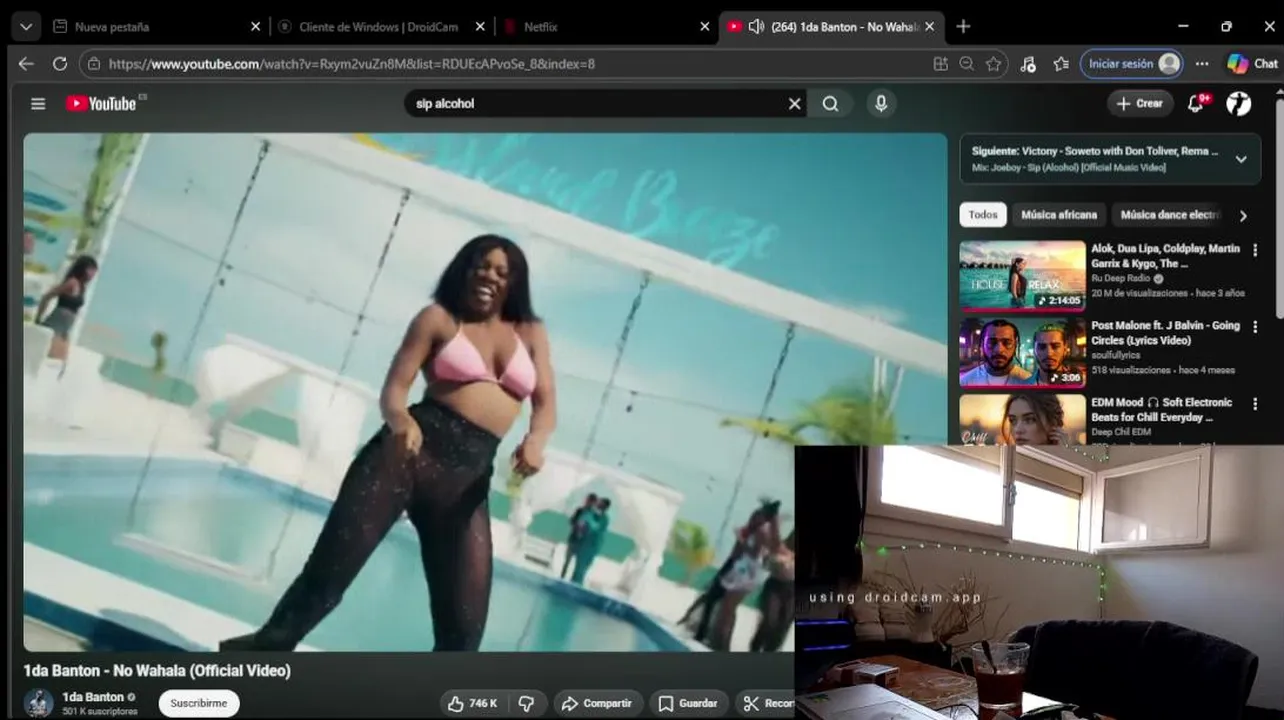The width and height of the screenshot is (1284, 720).
Task: Click the video player to pause
Action: [x=485, y=392]
